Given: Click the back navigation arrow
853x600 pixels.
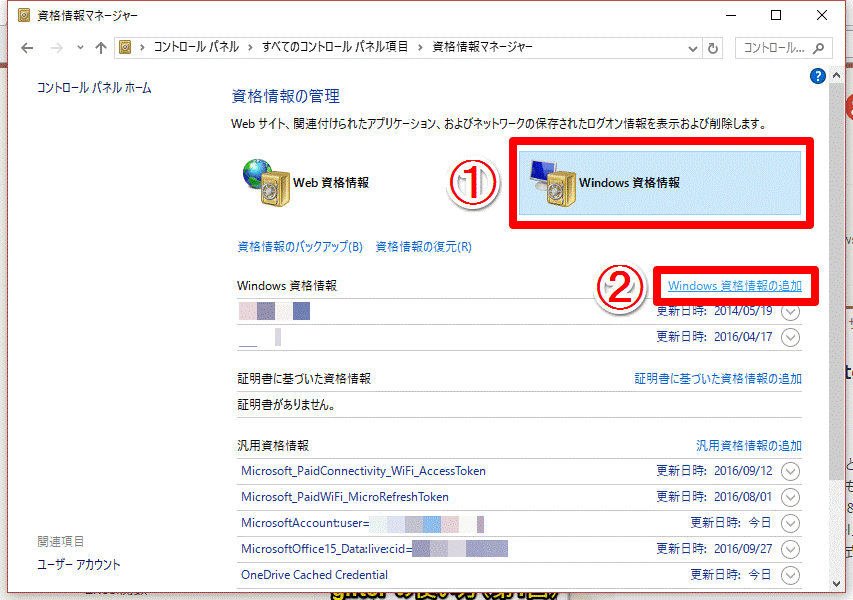Looking at the screenshot, I should [x=26, y=47].
